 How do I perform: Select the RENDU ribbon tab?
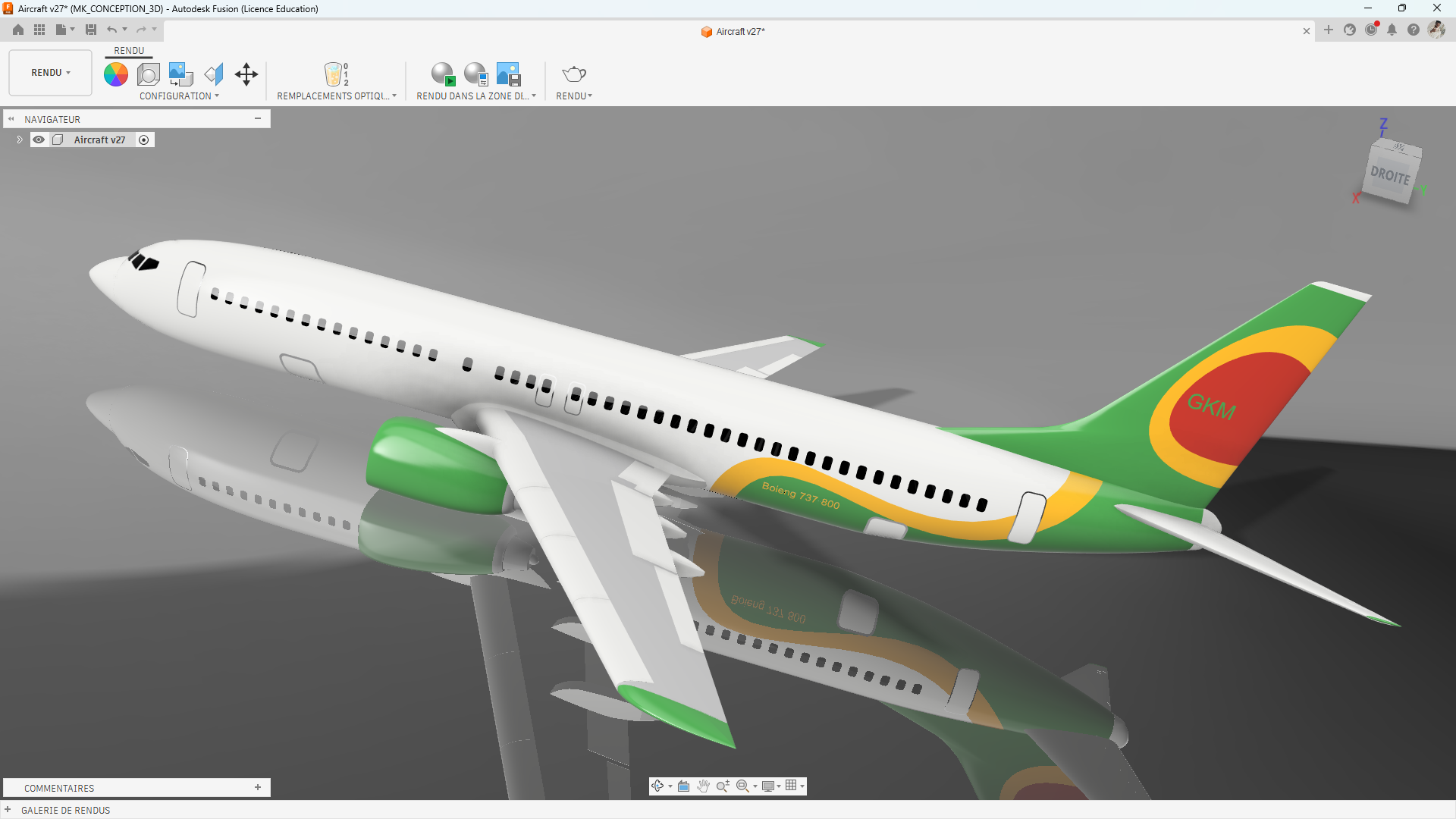pos(129,51)
